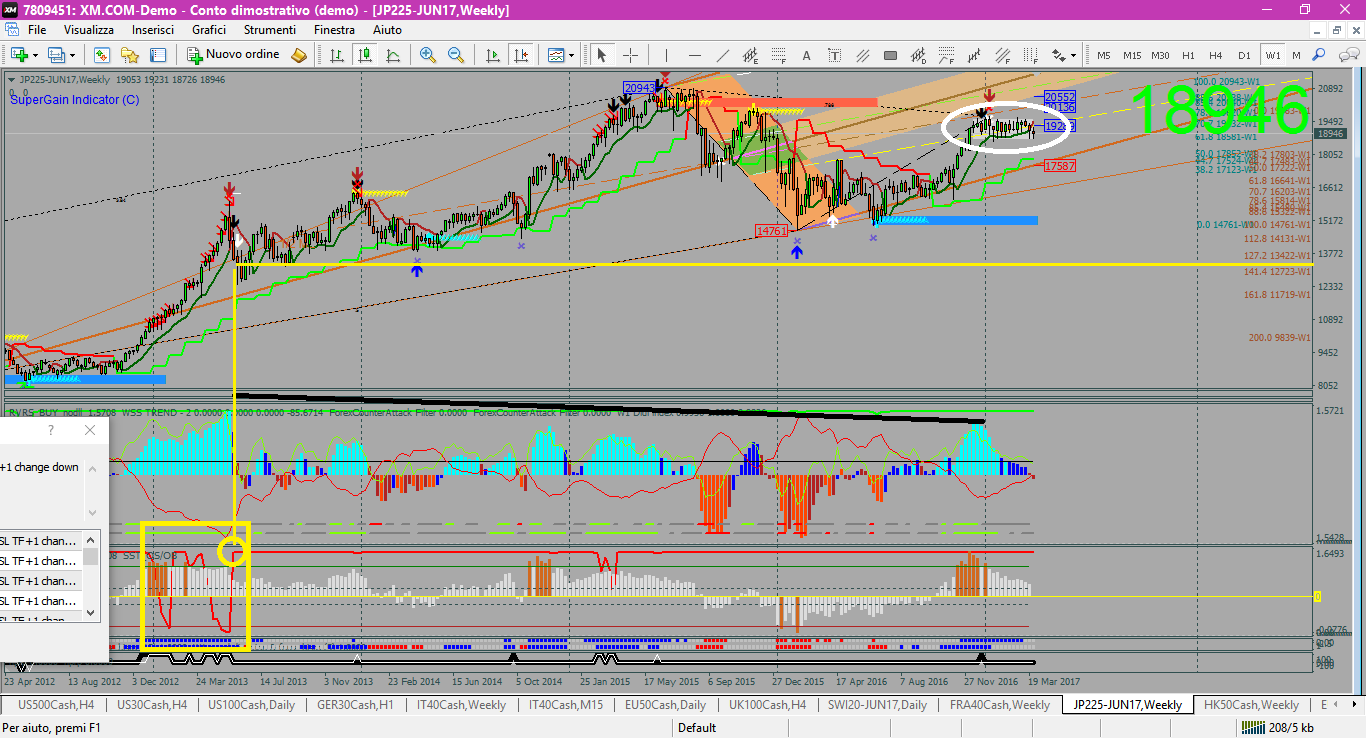
Task: Switch chart to line chart mode
Action: point(393,55)
